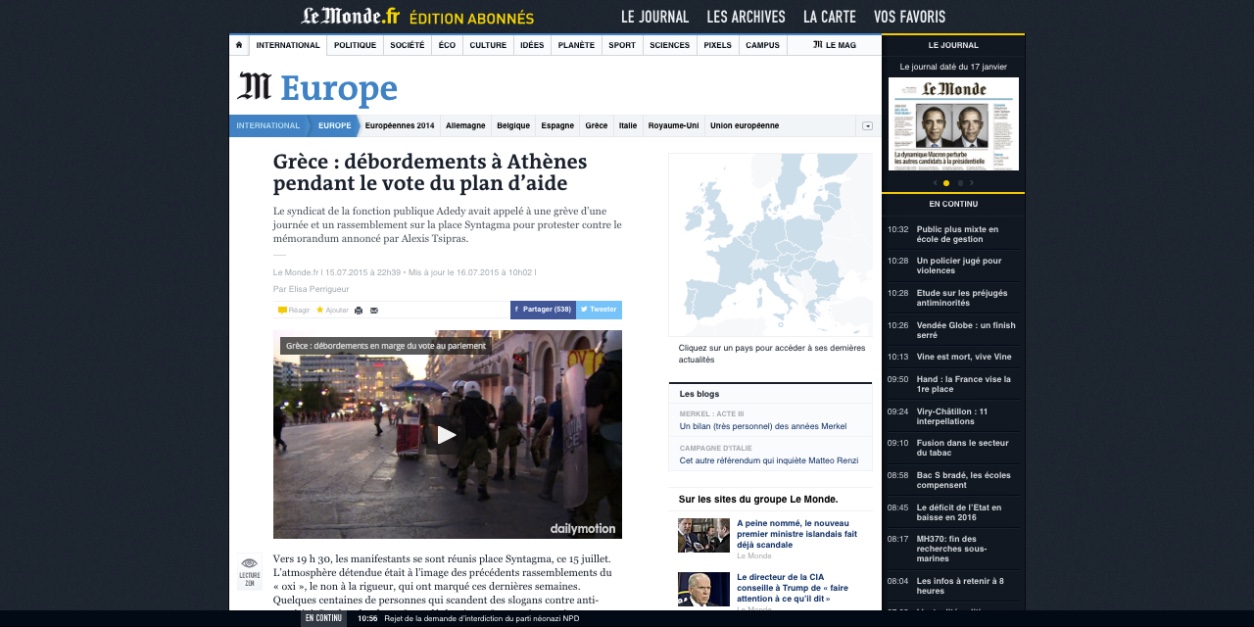This screenshot has height=627, width=1254.
Task: Click the EUROPE breadcrumb in the blue bar
Action: [334, 126]
